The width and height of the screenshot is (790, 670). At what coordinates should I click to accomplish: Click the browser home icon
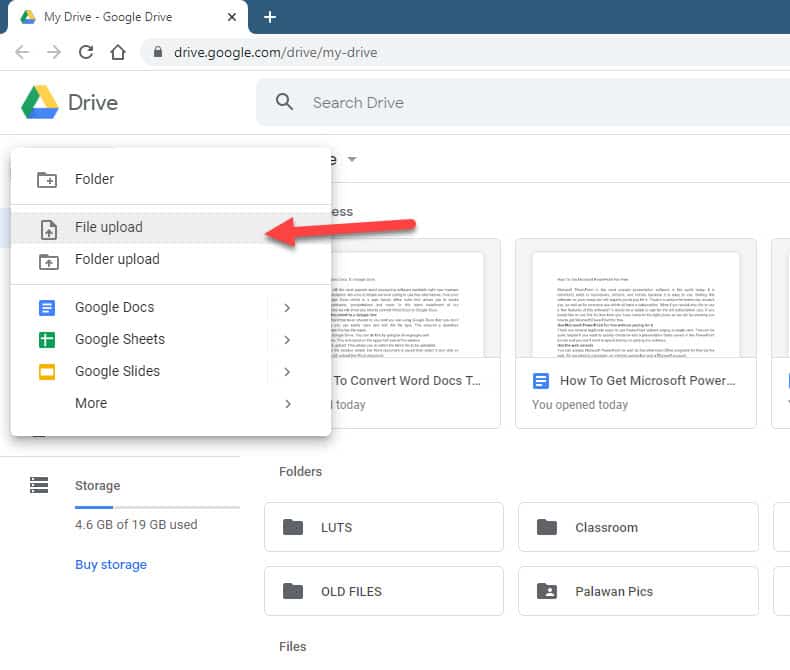coord(118,52)
